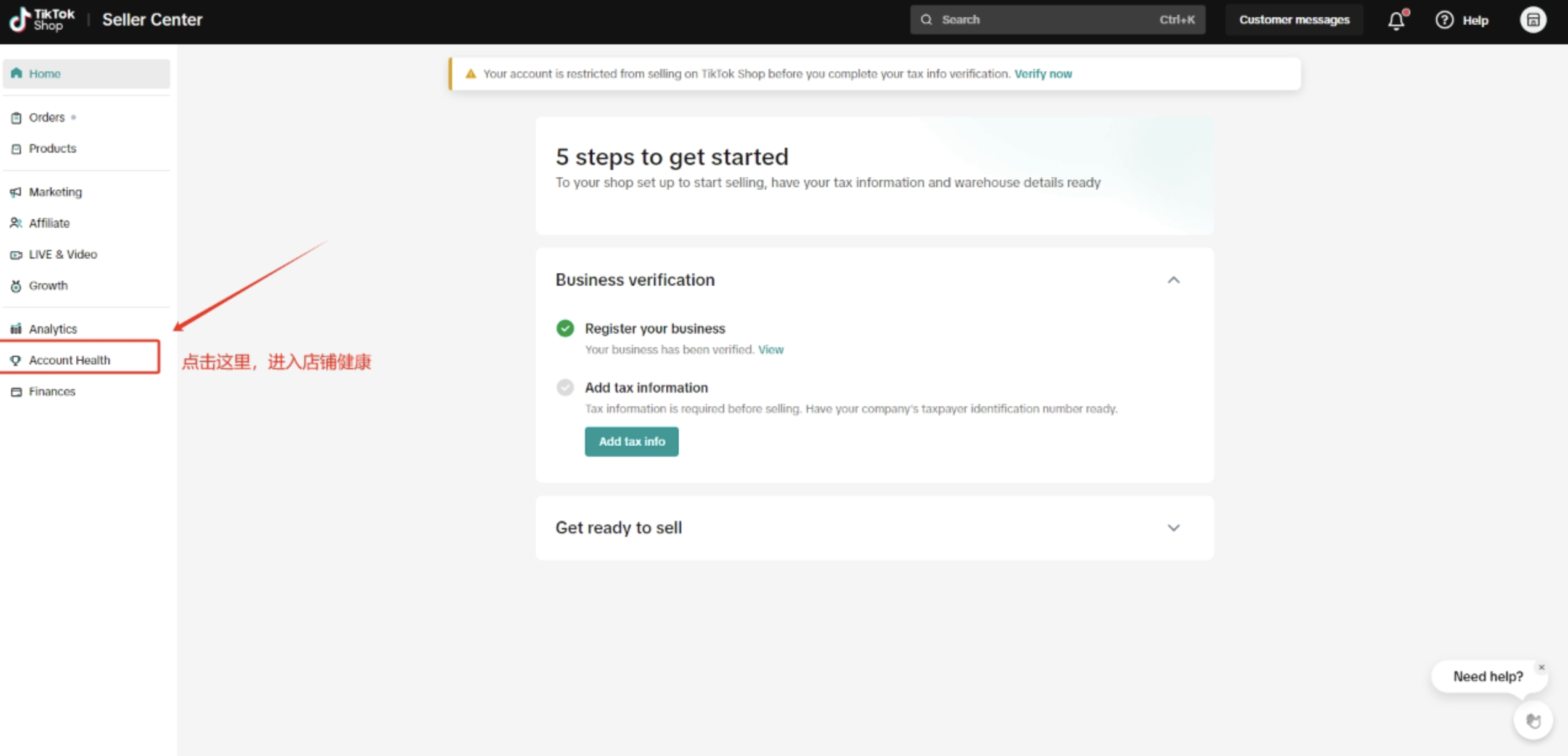
Task: Open Home in the sidebar
Action: 86,73
